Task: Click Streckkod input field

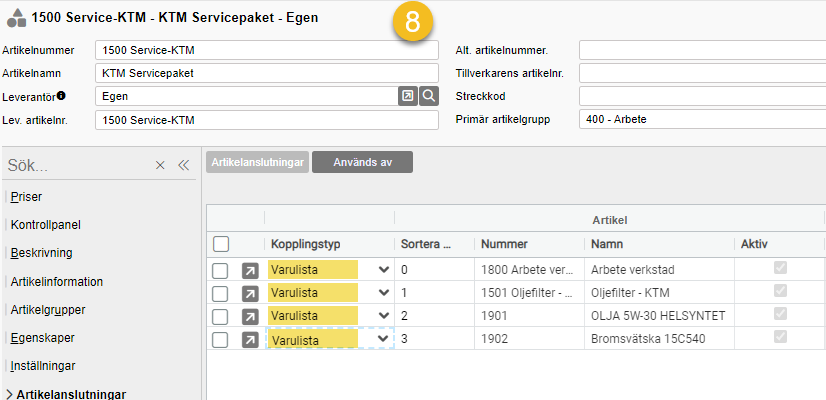Action: coord(702,96)
